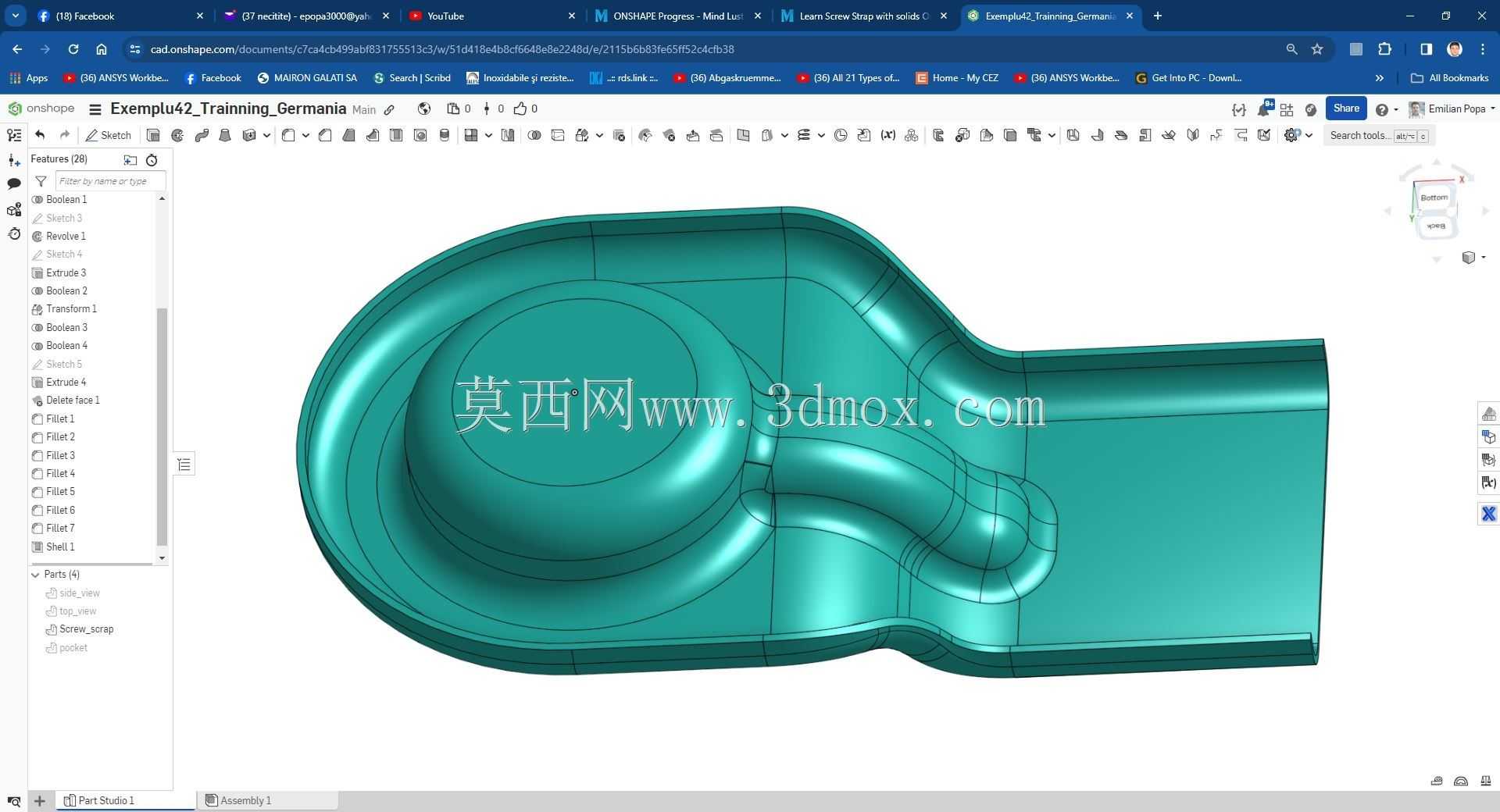The width and height of the screenshot is (1500, 812).
Task: Click the Sketch button
Action: (109, 135)
